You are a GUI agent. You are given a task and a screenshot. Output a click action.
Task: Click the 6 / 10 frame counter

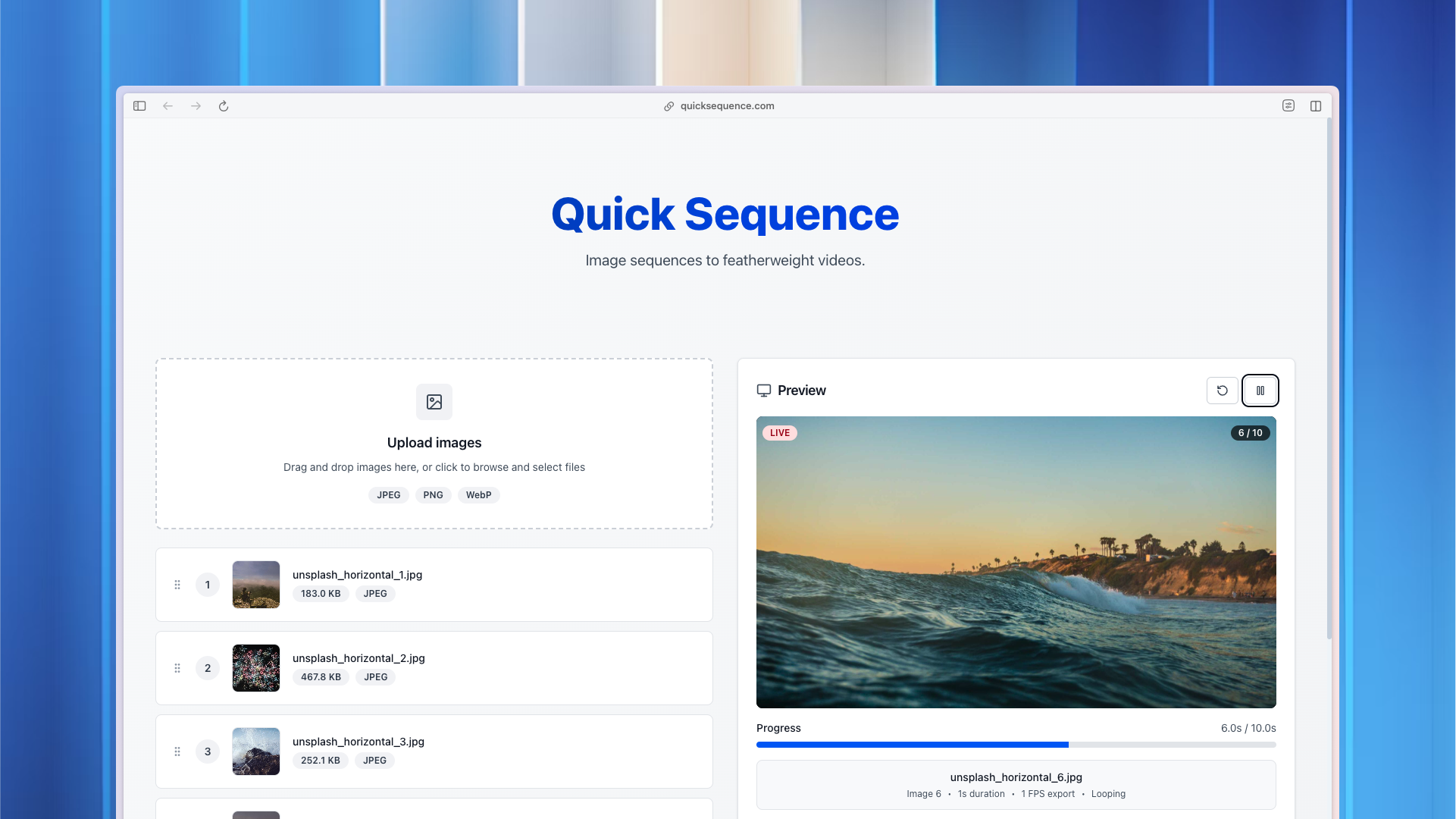(x=1251, y=433)
